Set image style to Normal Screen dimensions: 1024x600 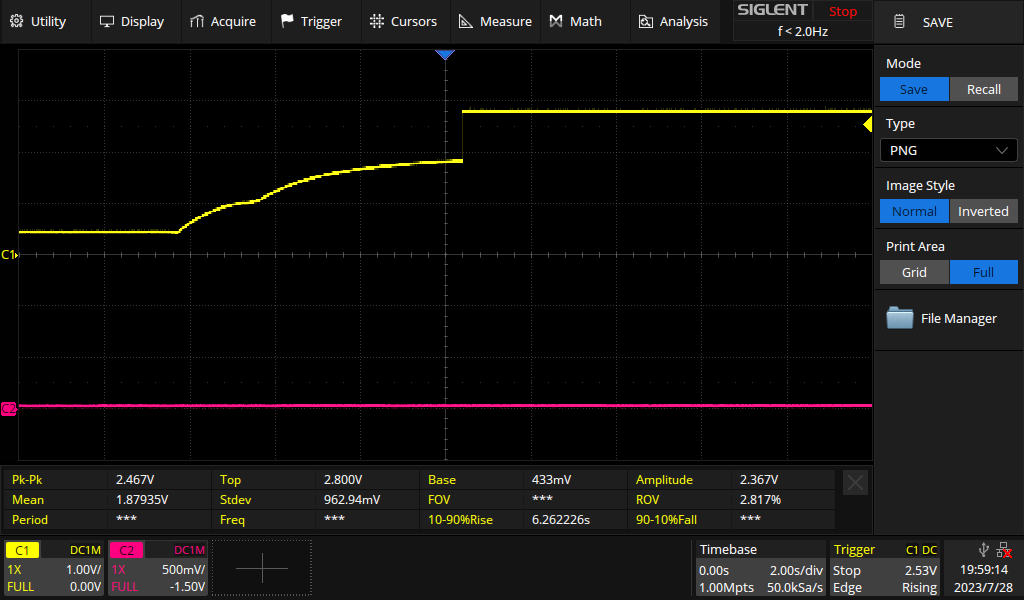click(x=913, y=211)
